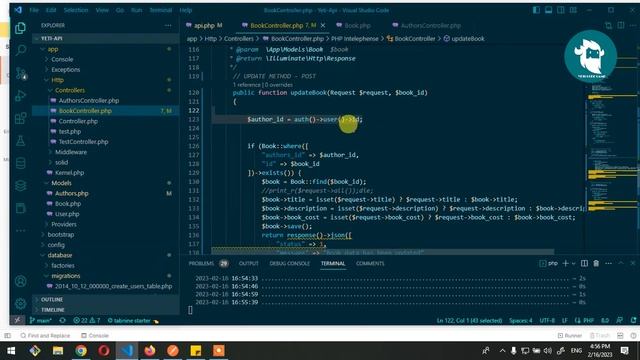640x360 pixels.
Task: Open terminal panel more actions
Action: [x=608, y=264]
